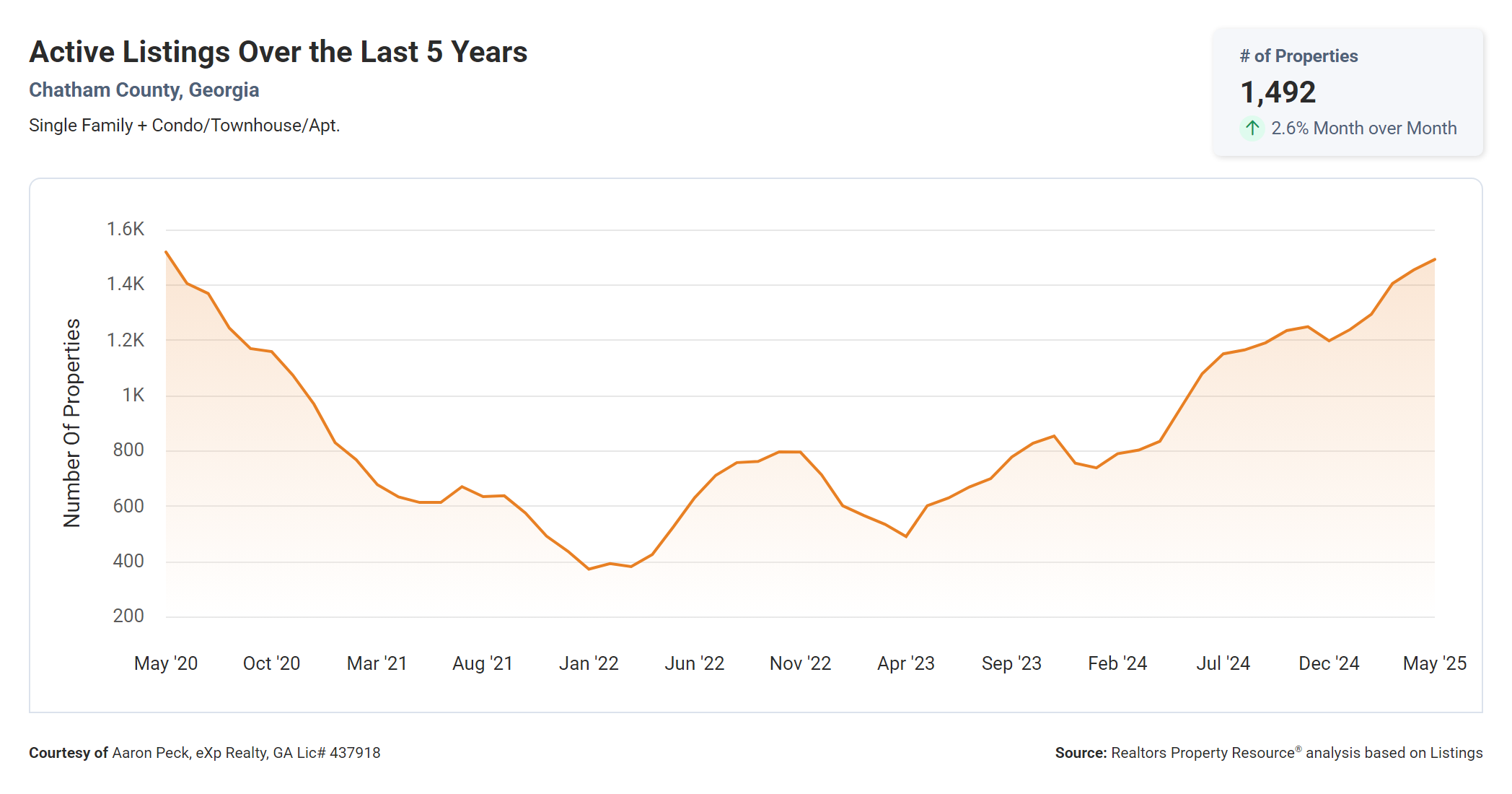Screen dimensions: 1512x794
Task: Click the 2.6% Month over Month text
Action: point(1363,128)
